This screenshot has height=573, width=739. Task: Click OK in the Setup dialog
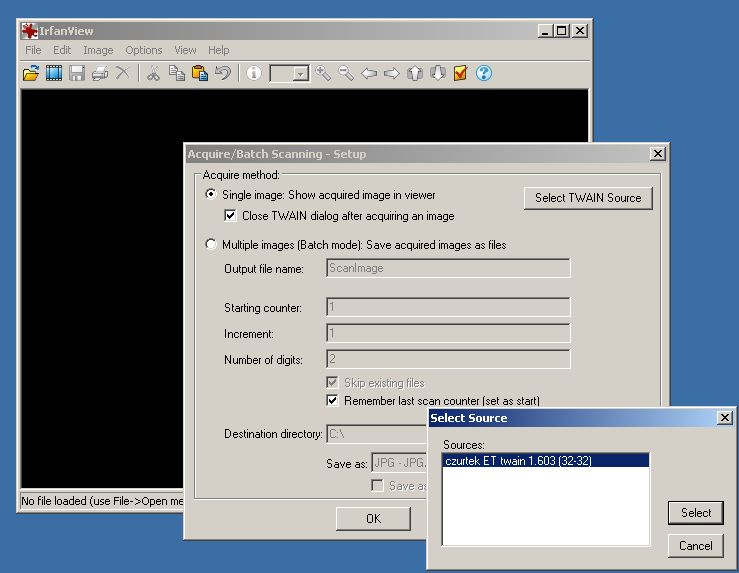point(373,518)
